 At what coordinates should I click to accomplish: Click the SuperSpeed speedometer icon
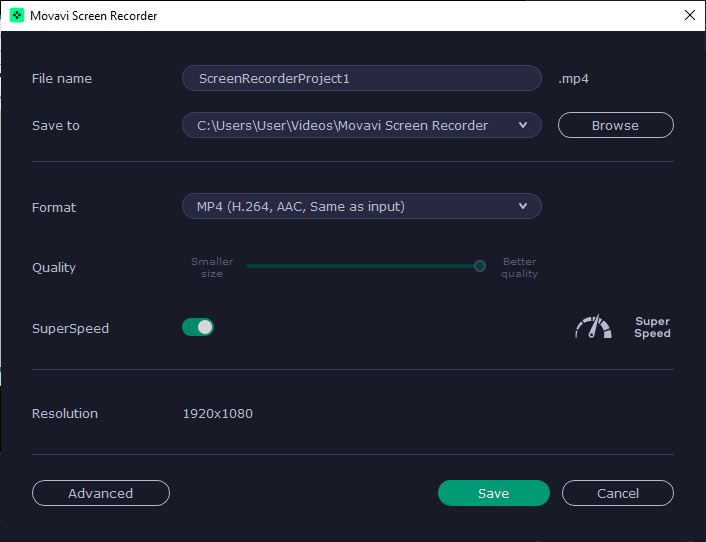pos(593,327)
